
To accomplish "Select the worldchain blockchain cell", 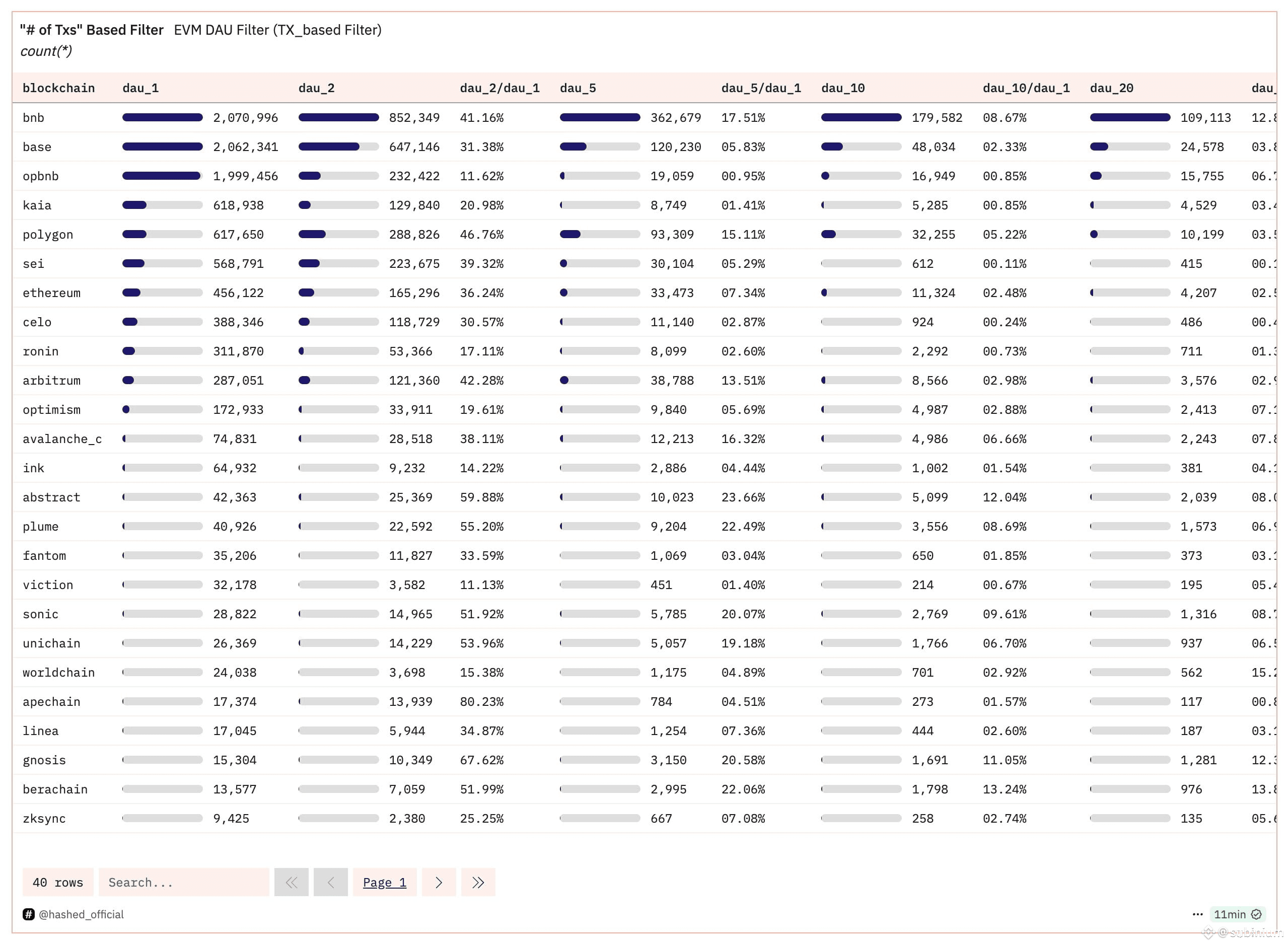I will [x=59, y=672].
